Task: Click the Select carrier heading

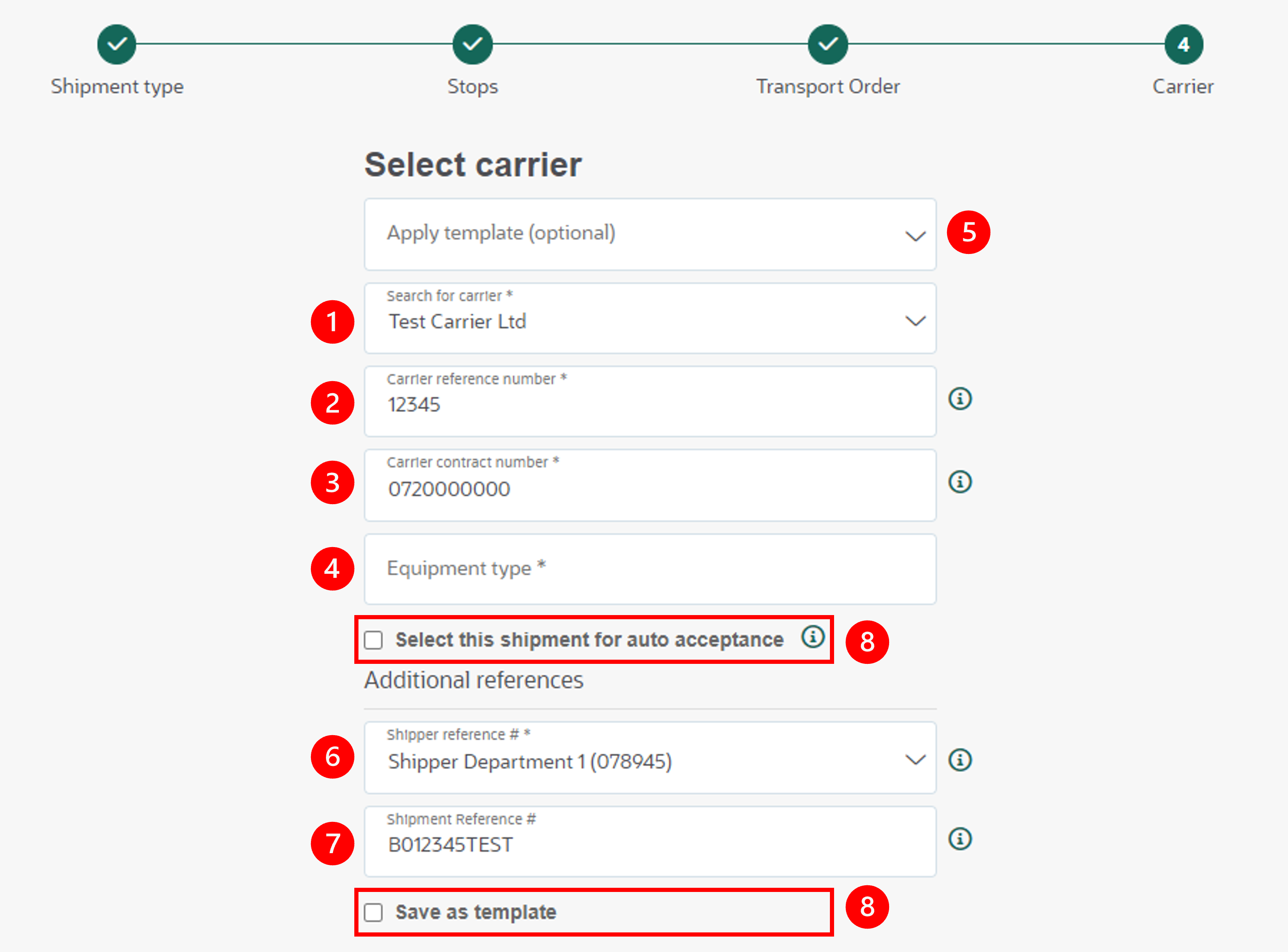Action: [472, 164]
